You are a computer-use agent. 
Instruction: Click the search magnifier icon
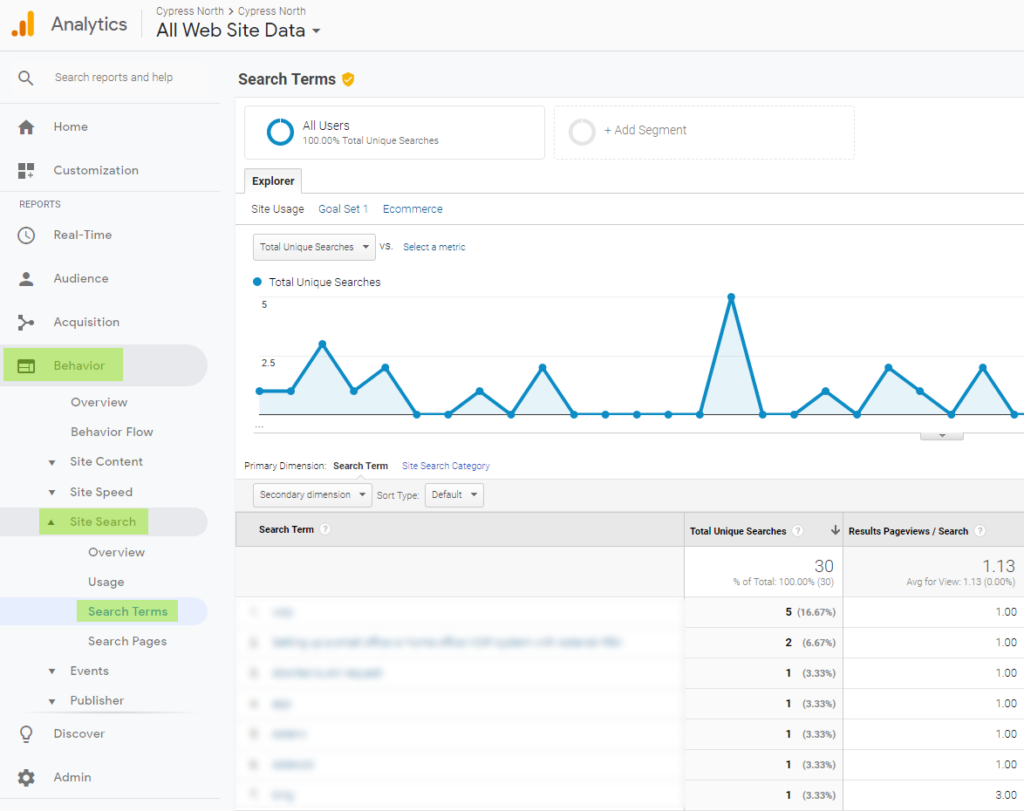[x=25, y=78]
